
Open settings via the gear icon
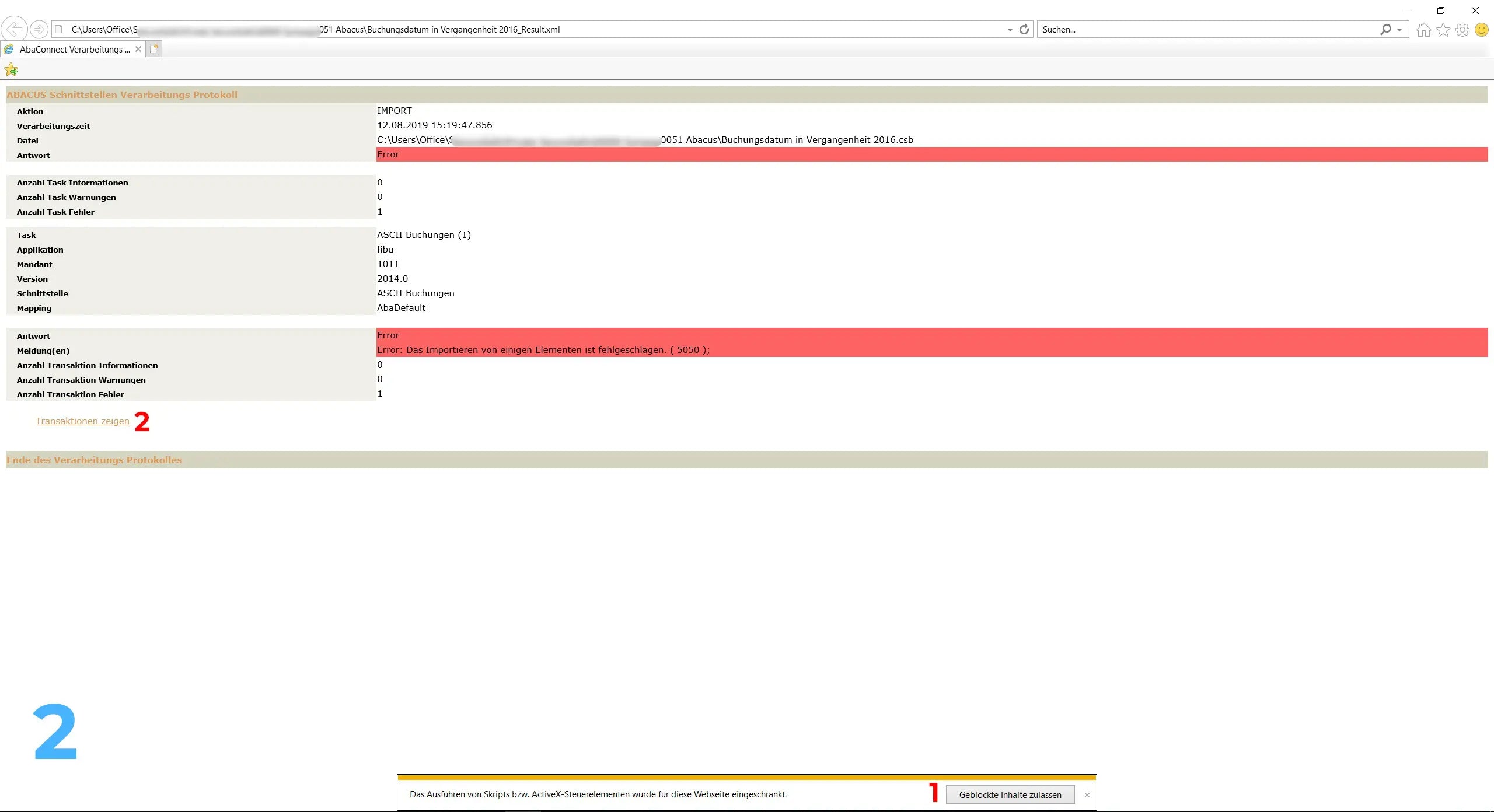(1462, 30)
